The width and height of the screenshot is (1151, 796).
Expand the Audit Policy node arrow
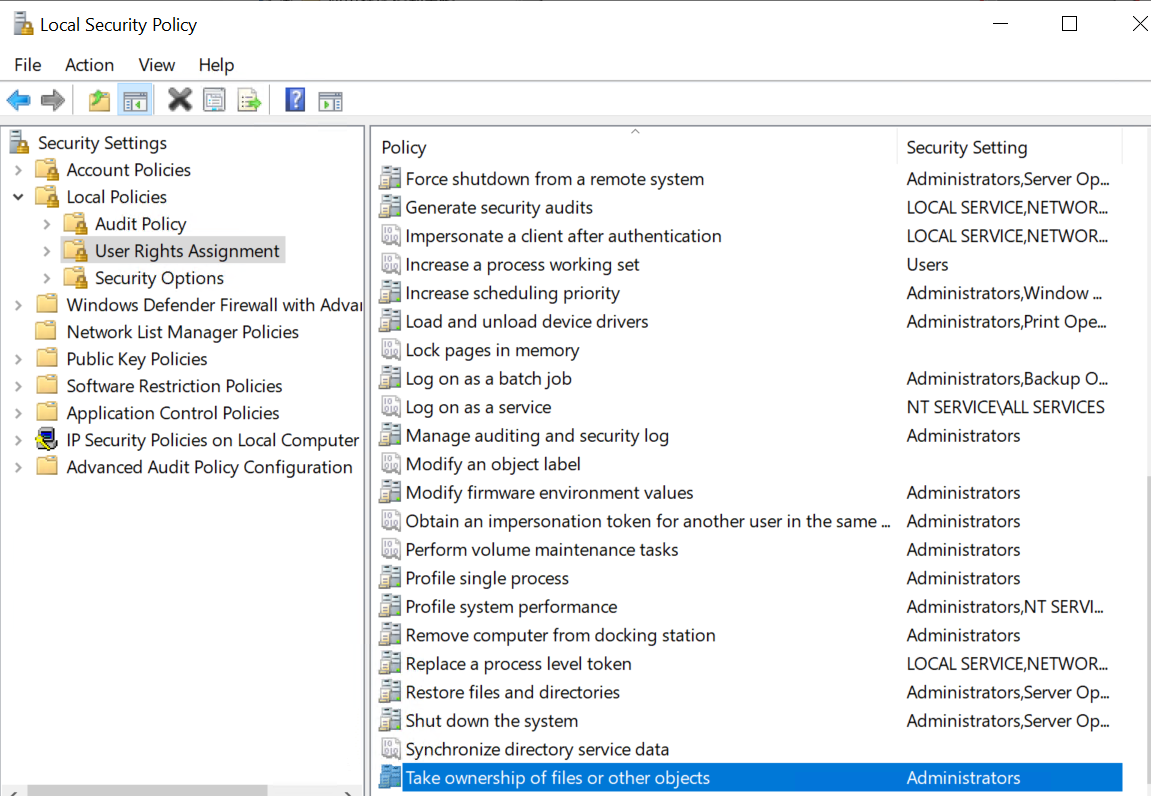pos(47,224)
